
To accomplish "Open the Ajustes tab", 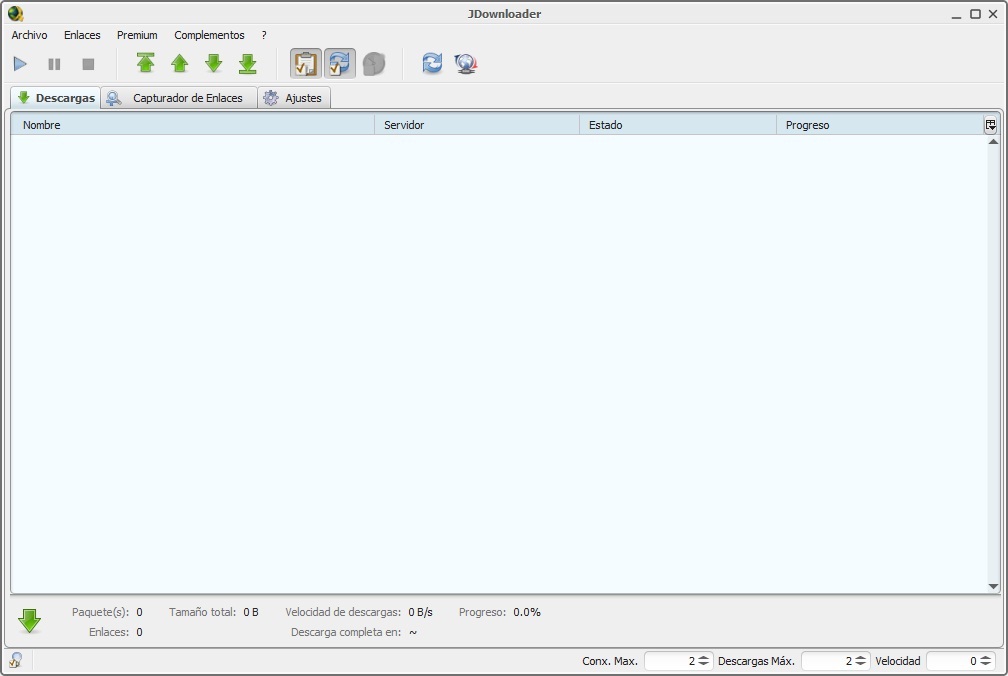I will pyautogui.click(x=294, y=98).
